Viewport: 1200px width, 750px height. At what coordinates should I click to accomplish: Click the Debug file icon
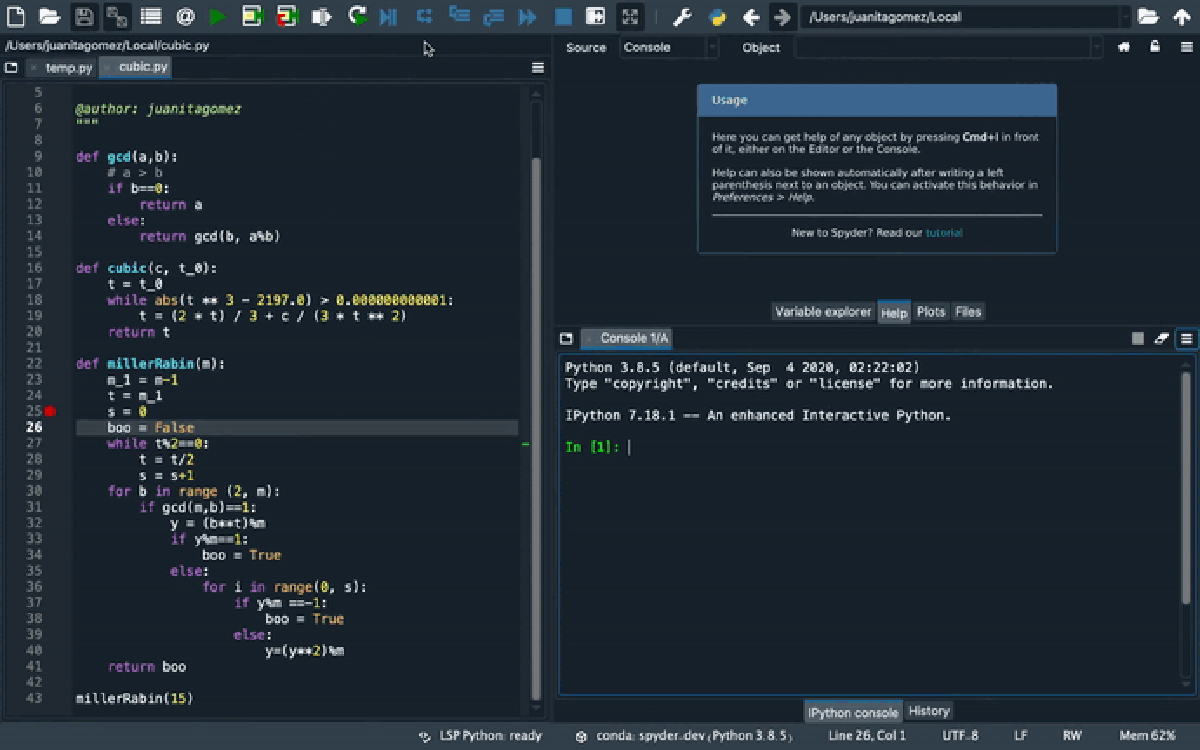pyautogui.click(x=389, y=16)
